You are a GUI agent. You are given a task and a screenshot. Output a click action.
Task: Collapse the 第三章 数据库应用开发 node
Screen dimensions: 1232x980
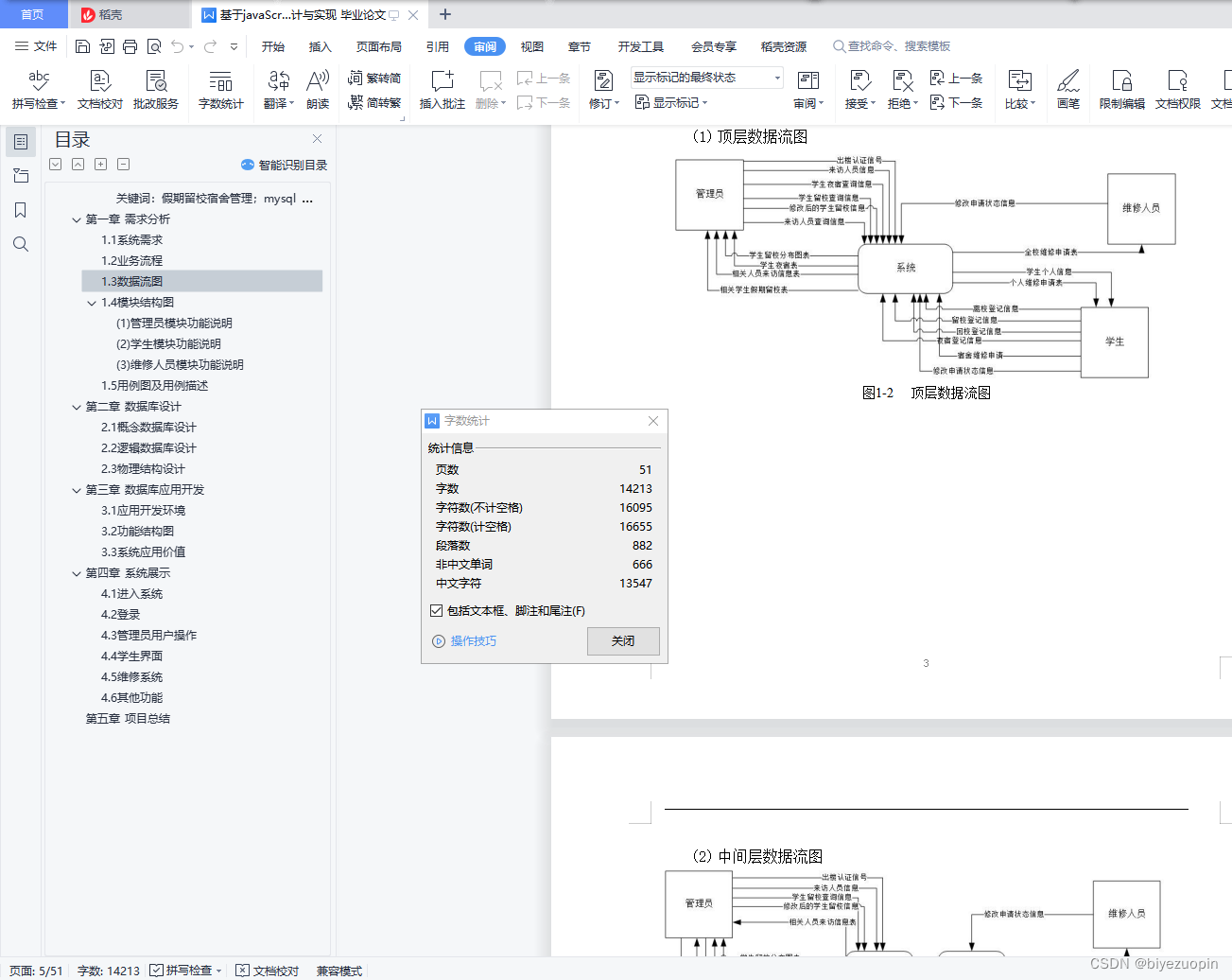click(x=77, y=490)
